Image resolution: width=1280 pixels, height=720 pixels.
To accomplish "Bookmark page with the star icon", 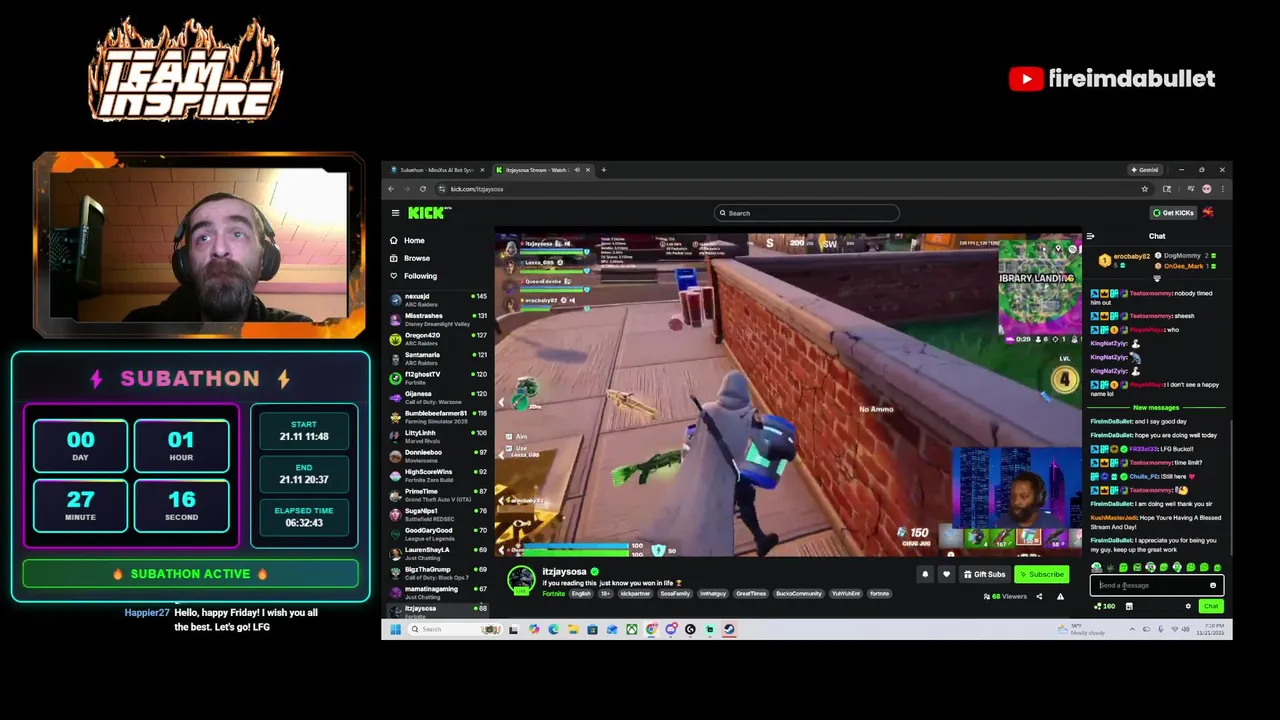I will [1145, 189].
